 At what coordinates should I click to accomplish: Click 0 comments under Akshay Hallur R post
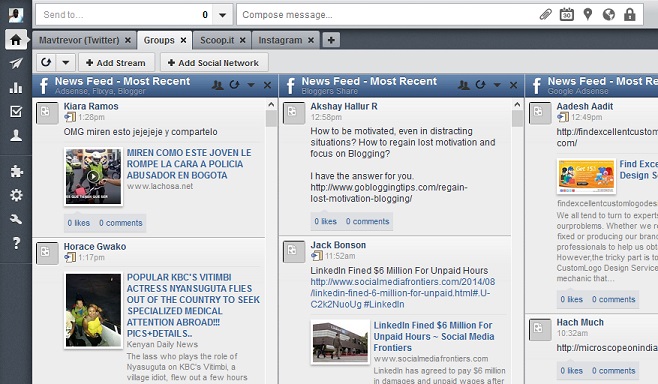[368, 221]
